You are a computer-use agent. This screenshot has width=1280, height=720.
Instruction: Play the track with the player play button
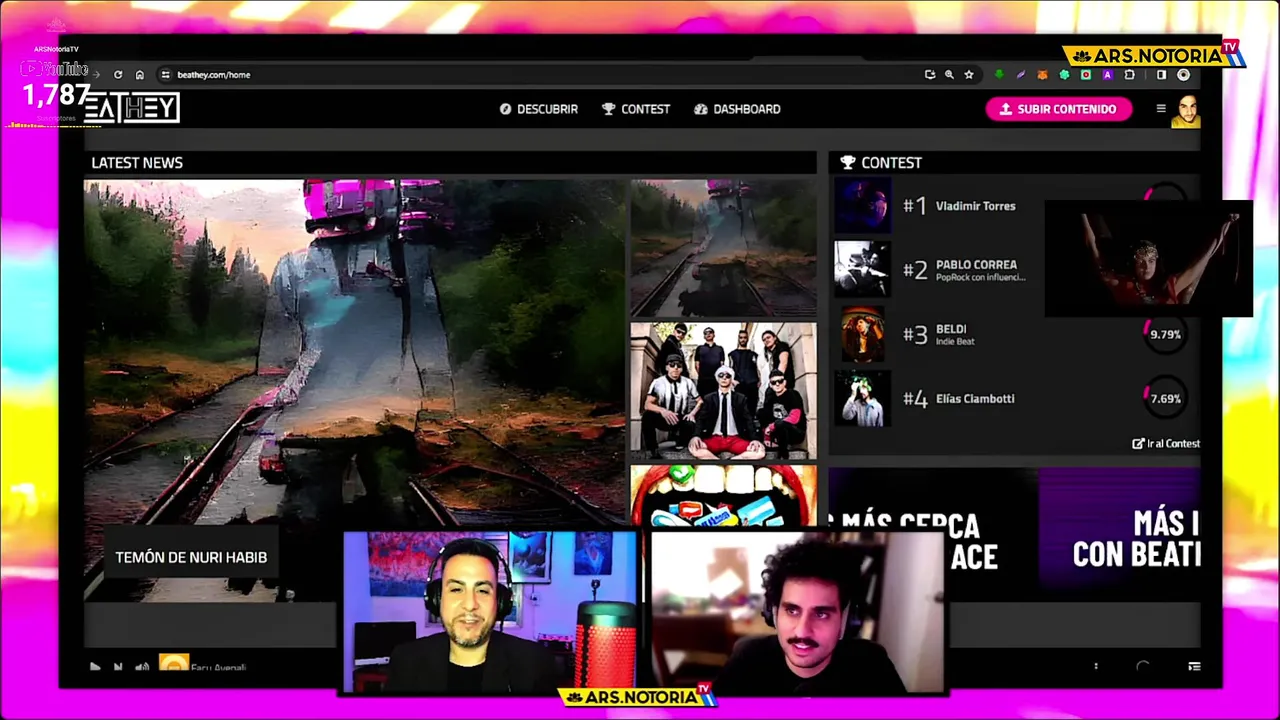(95, 667)
